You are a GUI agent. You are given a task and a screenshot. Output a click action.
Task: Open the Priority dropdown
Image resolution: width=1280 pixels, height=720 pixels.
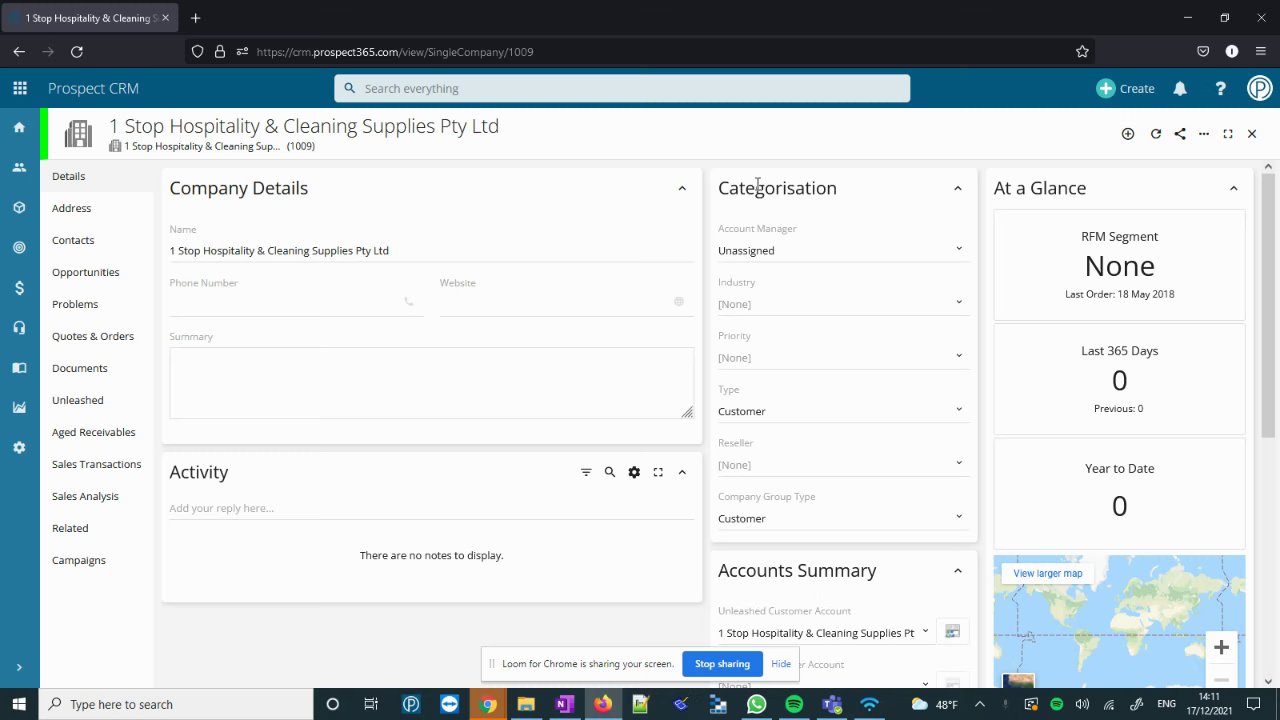[842, 357]
